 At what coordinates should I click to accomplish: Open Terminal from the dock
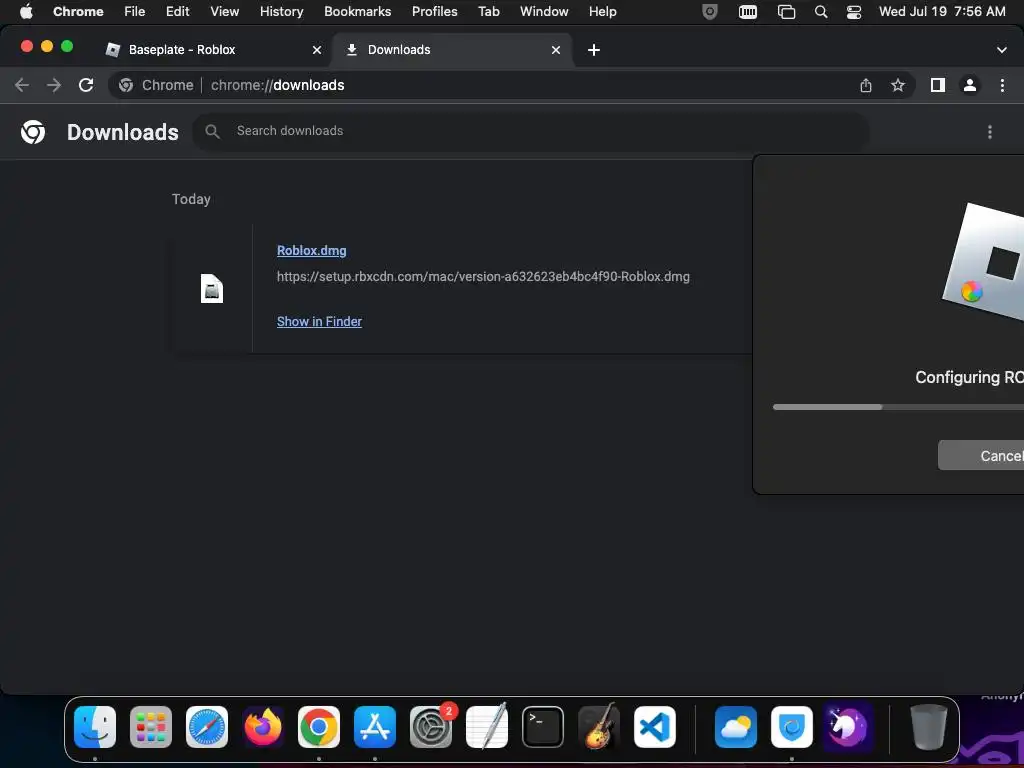coord(543,727)
